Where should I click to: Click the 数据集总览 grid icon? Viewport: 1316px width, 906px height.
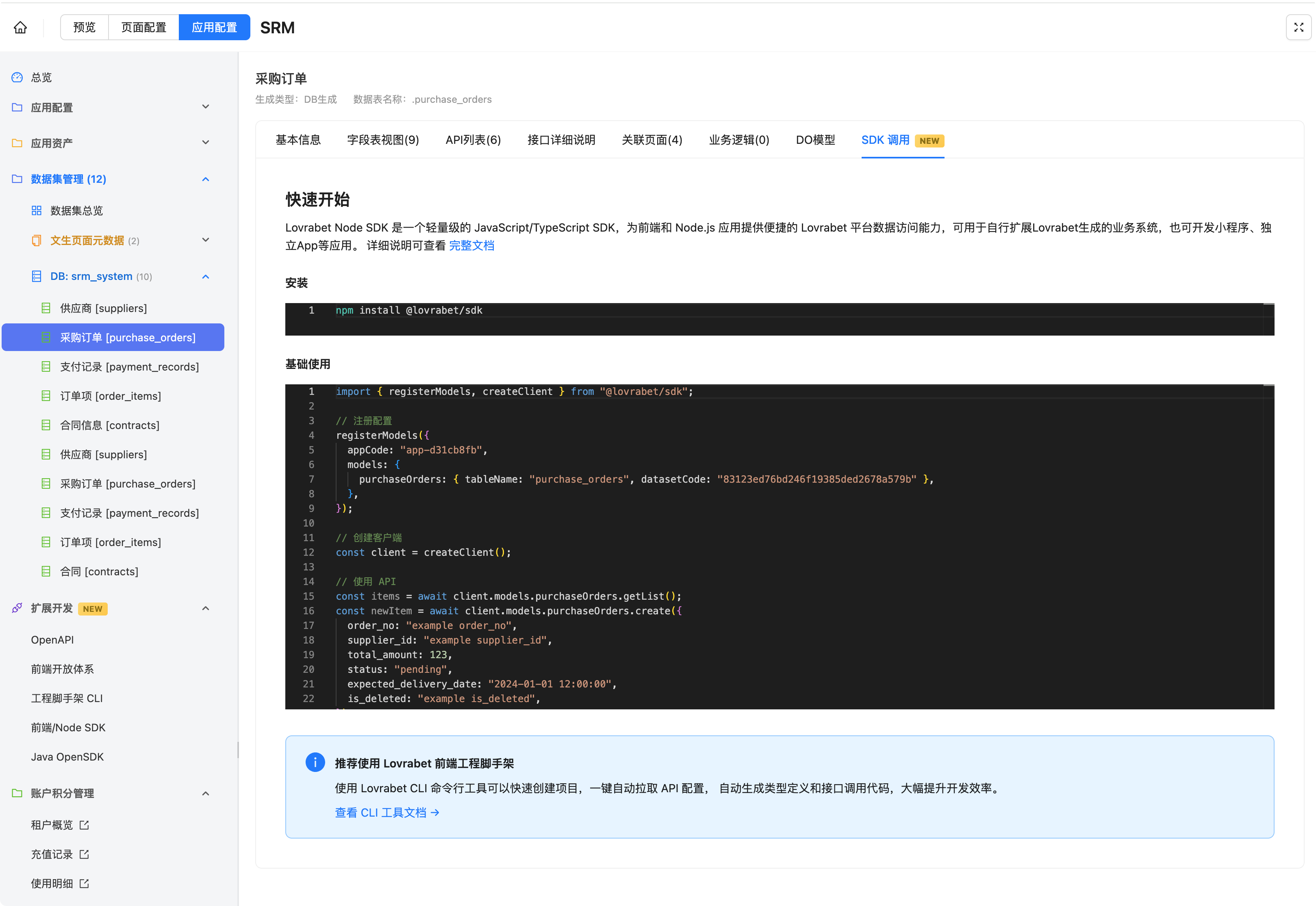click(36, 210)
